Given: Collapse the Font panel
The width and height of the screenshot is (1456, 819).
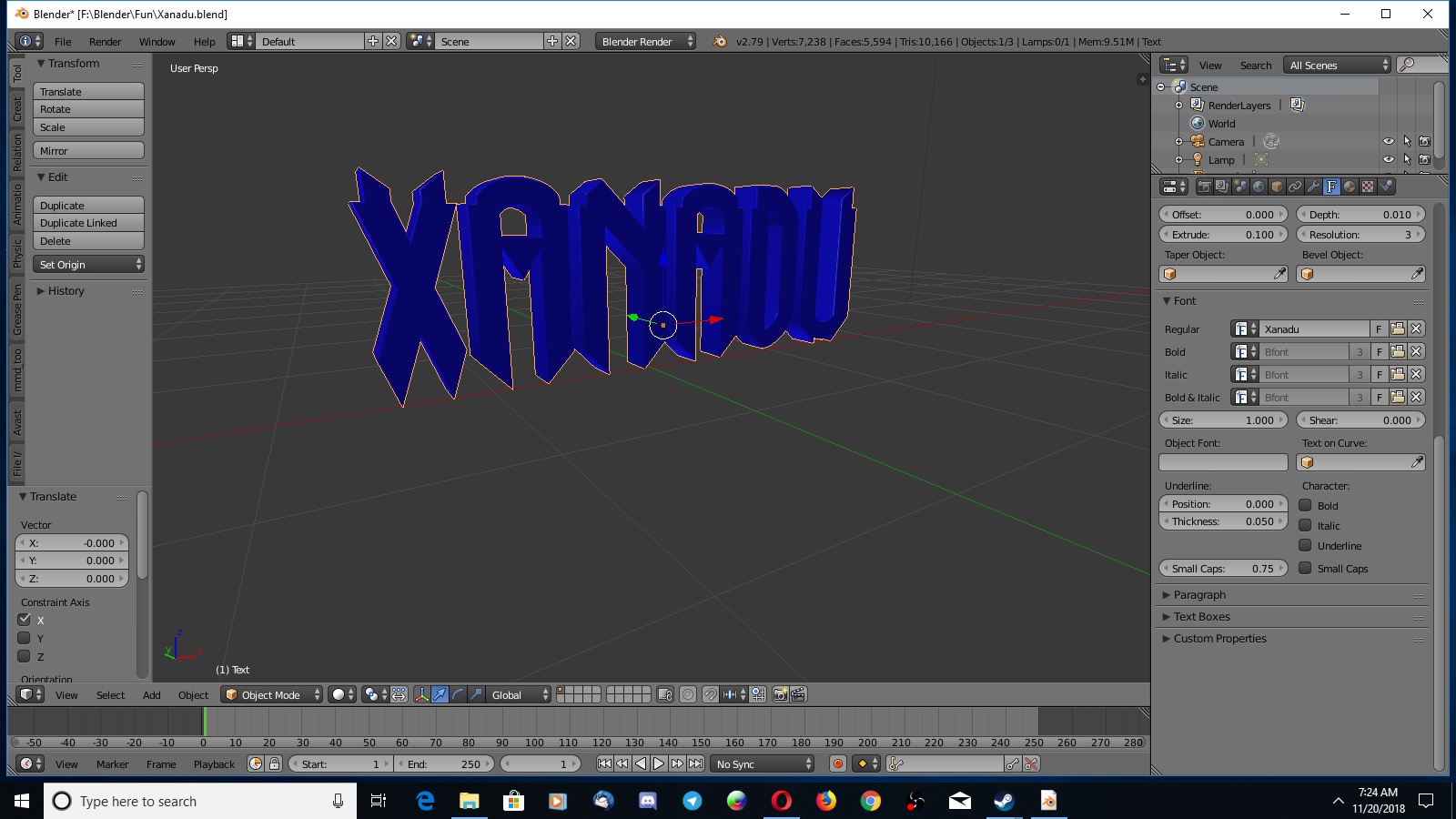Looking at the screenshot, I should click(1184, 300).
